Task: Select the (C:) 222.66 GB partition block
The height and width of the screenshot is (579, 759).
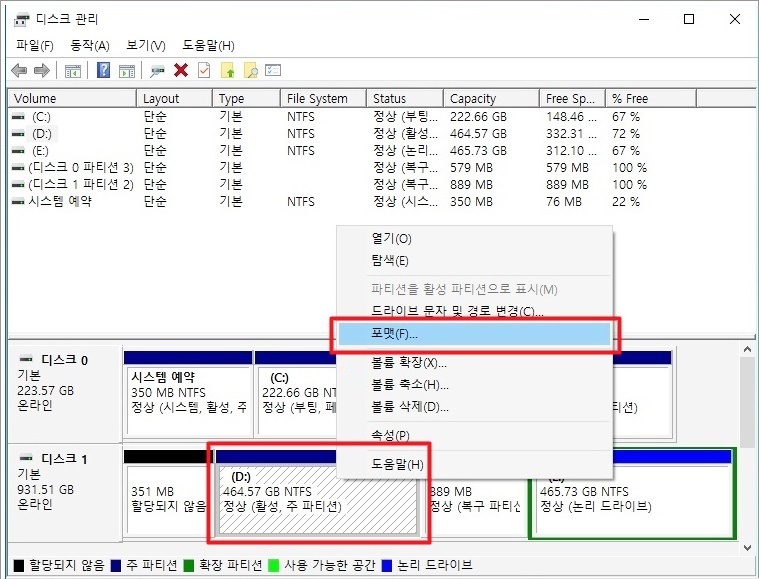Action: 295,394
